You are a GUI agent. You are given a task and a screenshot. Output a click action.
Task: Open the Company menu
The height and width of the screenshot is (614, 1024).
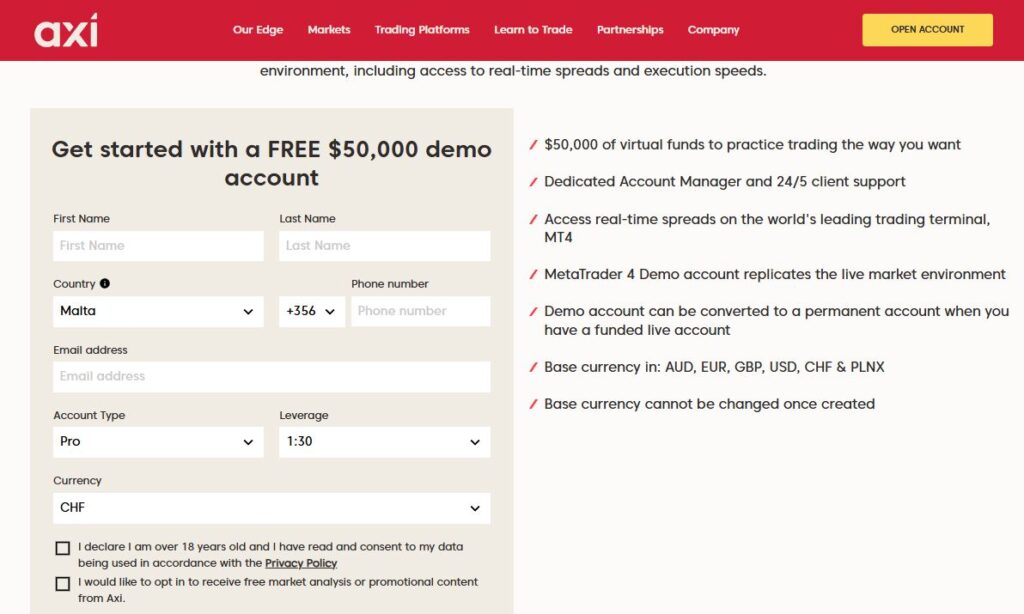tap(713, 30)
